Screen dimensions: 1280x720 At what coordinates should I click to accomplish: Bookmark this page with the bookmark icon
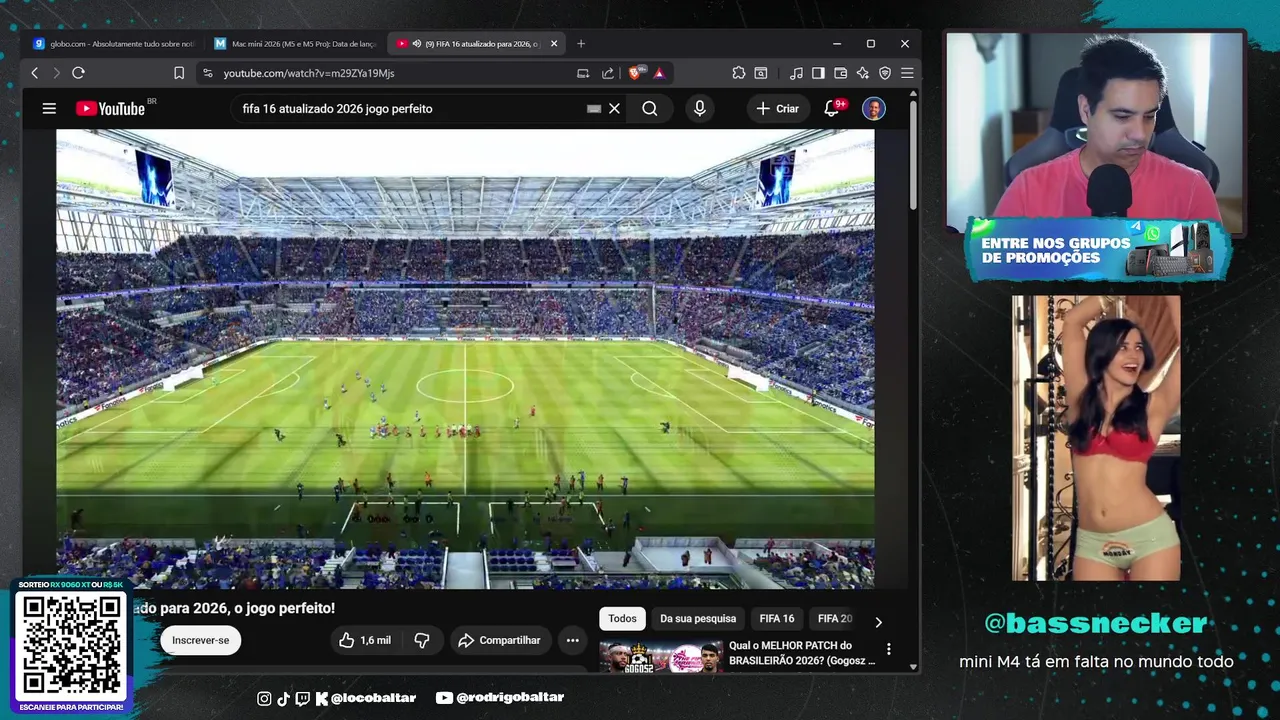tap(179, 73)
